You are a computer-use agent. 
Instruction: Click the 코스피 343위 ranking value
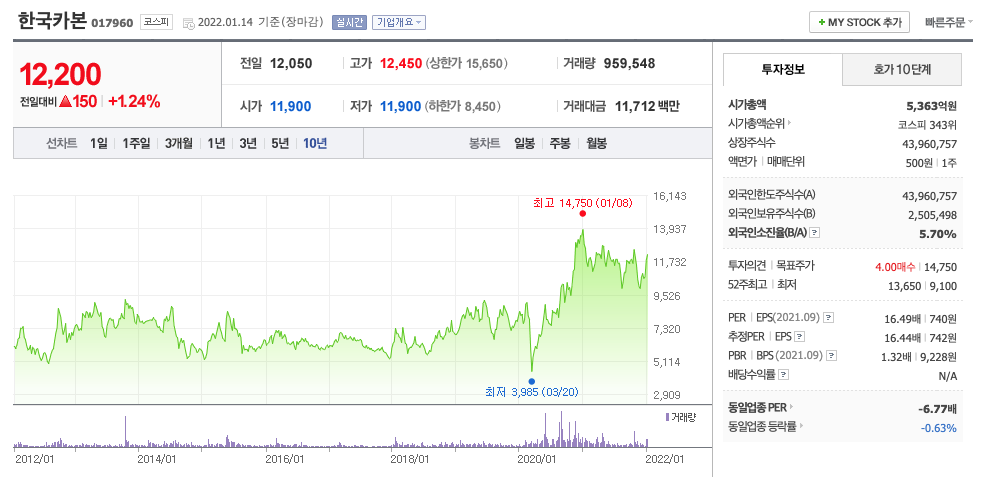point(928,124)
